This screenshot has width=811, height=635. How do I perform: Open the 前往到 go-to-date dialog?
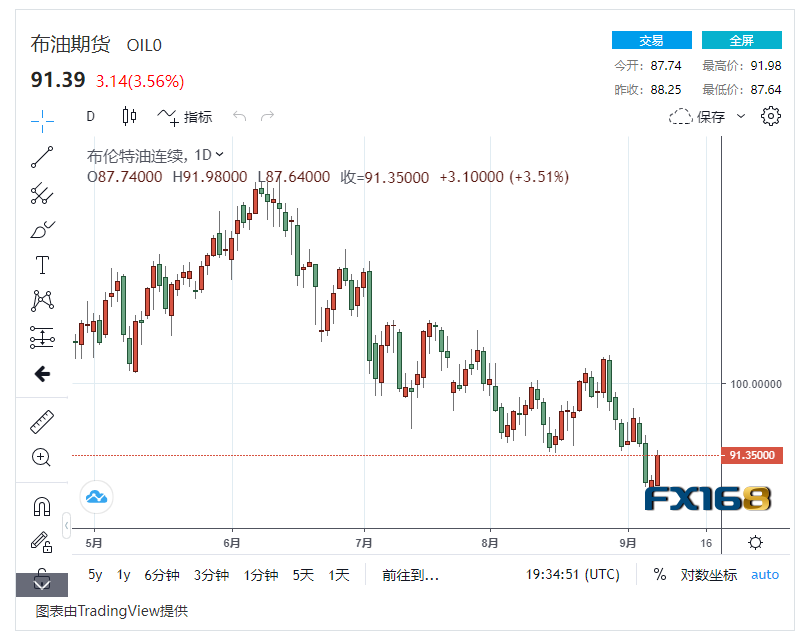pos(410,574)
